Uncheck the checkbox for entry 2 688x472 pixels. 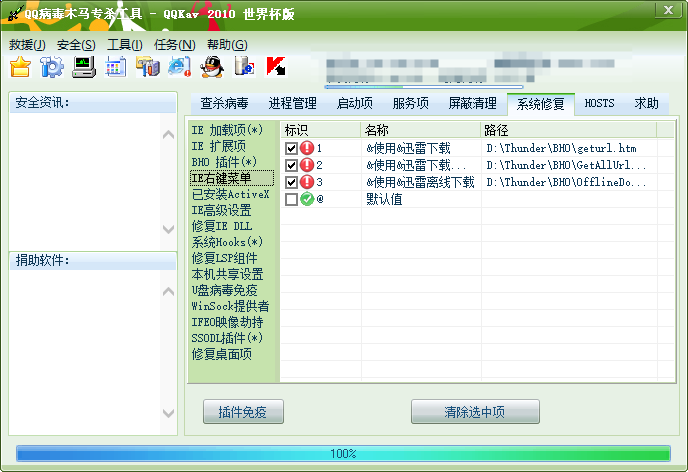291,165
